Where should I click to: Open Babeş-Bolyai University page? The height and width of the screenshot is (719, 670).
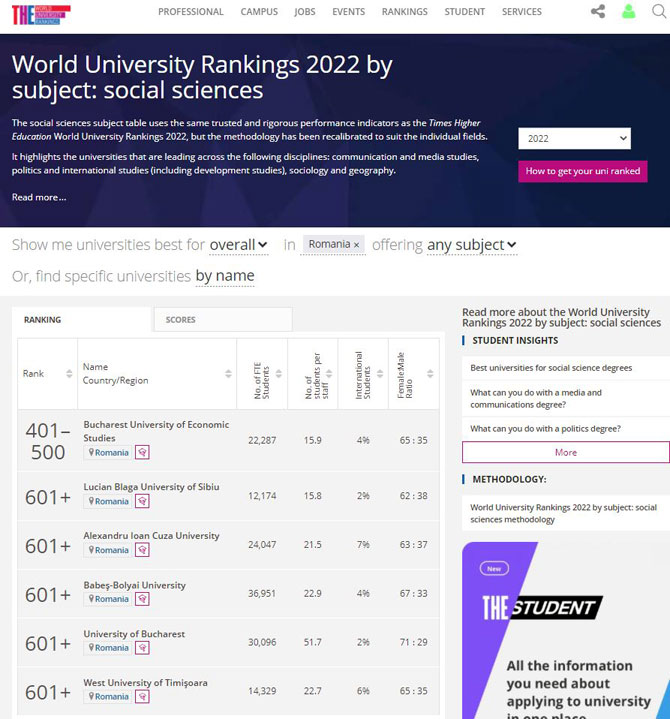pyautogui.click(x=134, y=585)
